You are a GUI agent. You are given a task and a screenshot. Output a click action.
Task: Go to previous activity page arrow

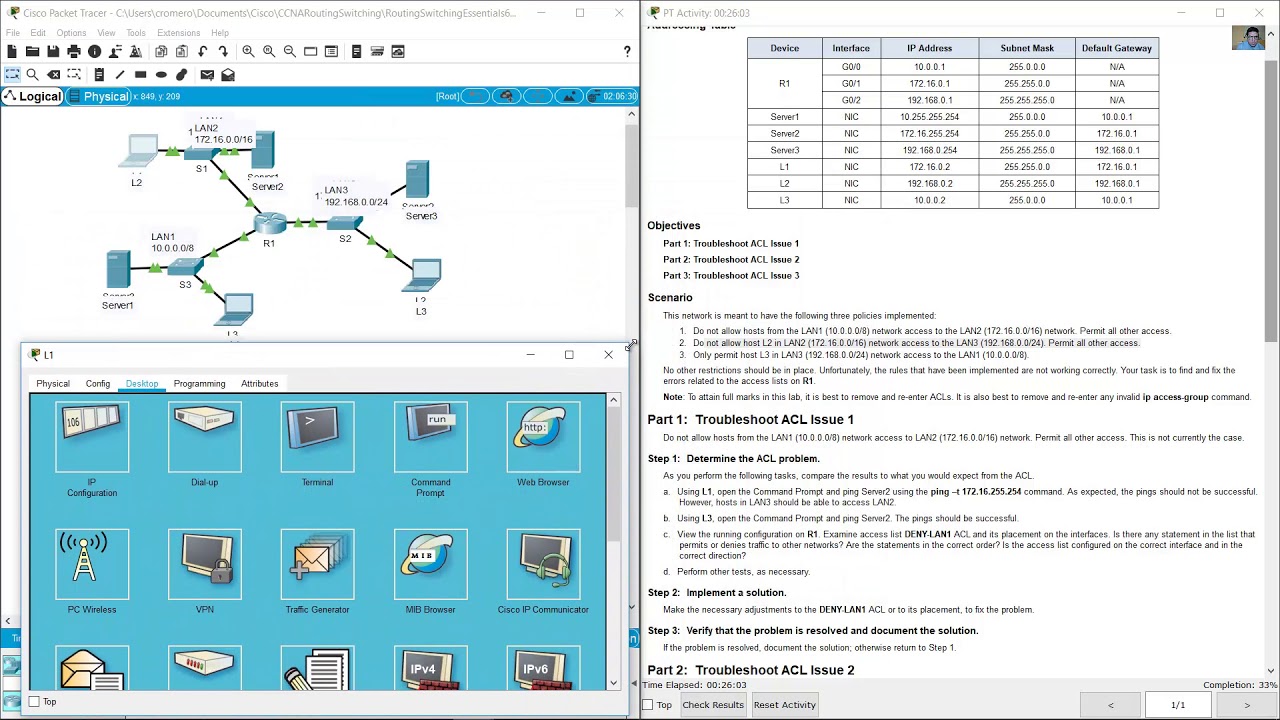[1110, 705]
